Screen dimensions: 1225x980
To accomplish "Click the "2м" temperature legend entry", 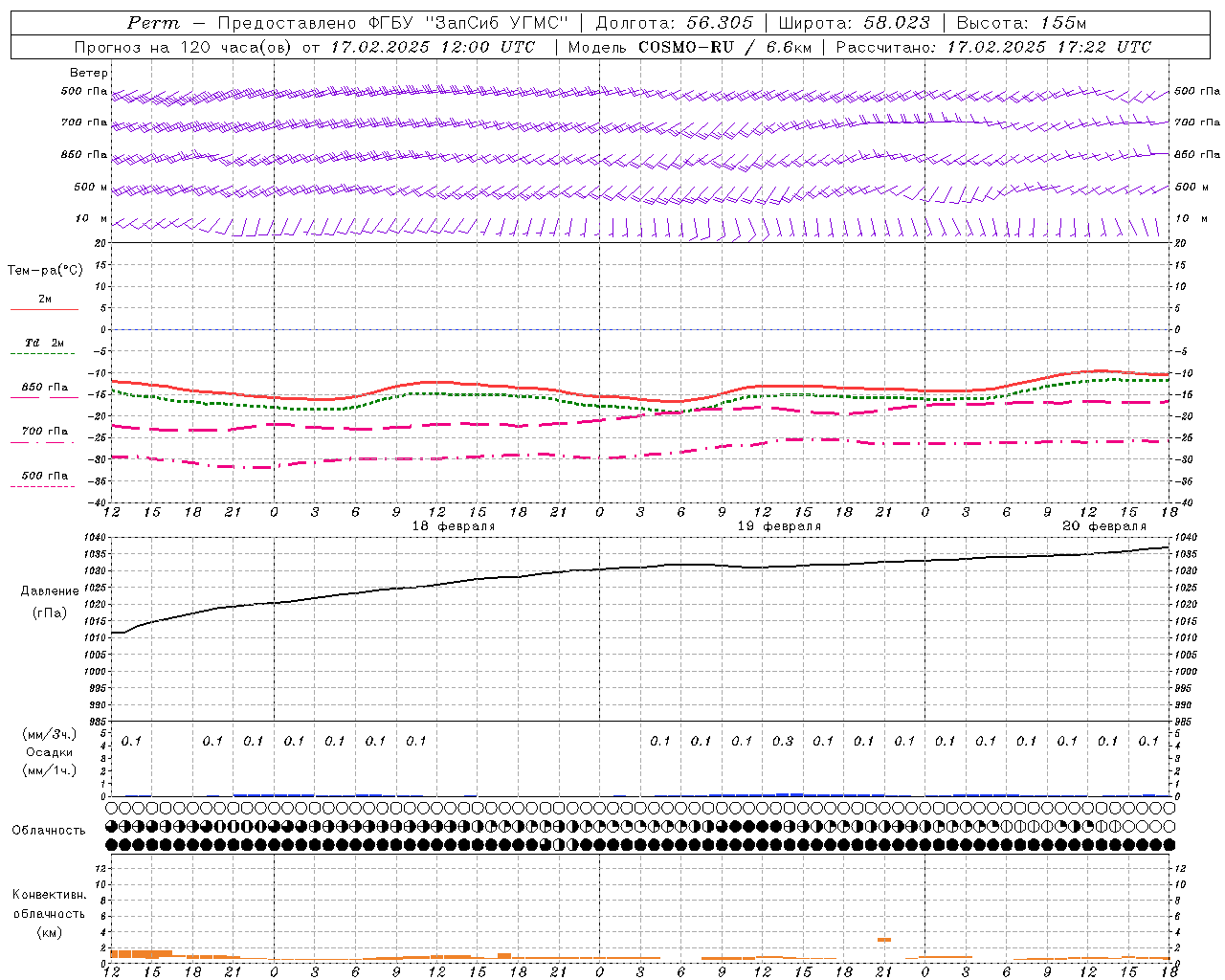I will [45, 300].
